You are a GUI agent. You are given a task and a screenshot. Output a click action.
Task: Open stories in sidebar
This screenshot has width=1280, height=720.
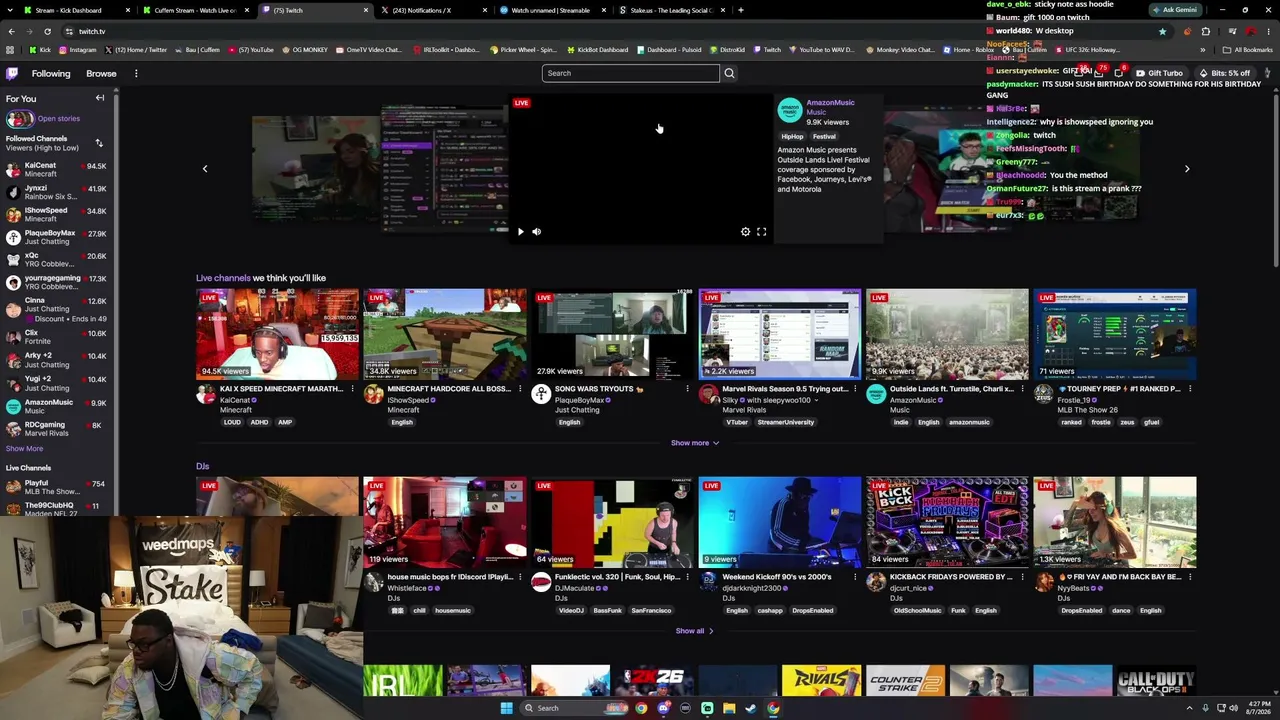coord(59,119)
